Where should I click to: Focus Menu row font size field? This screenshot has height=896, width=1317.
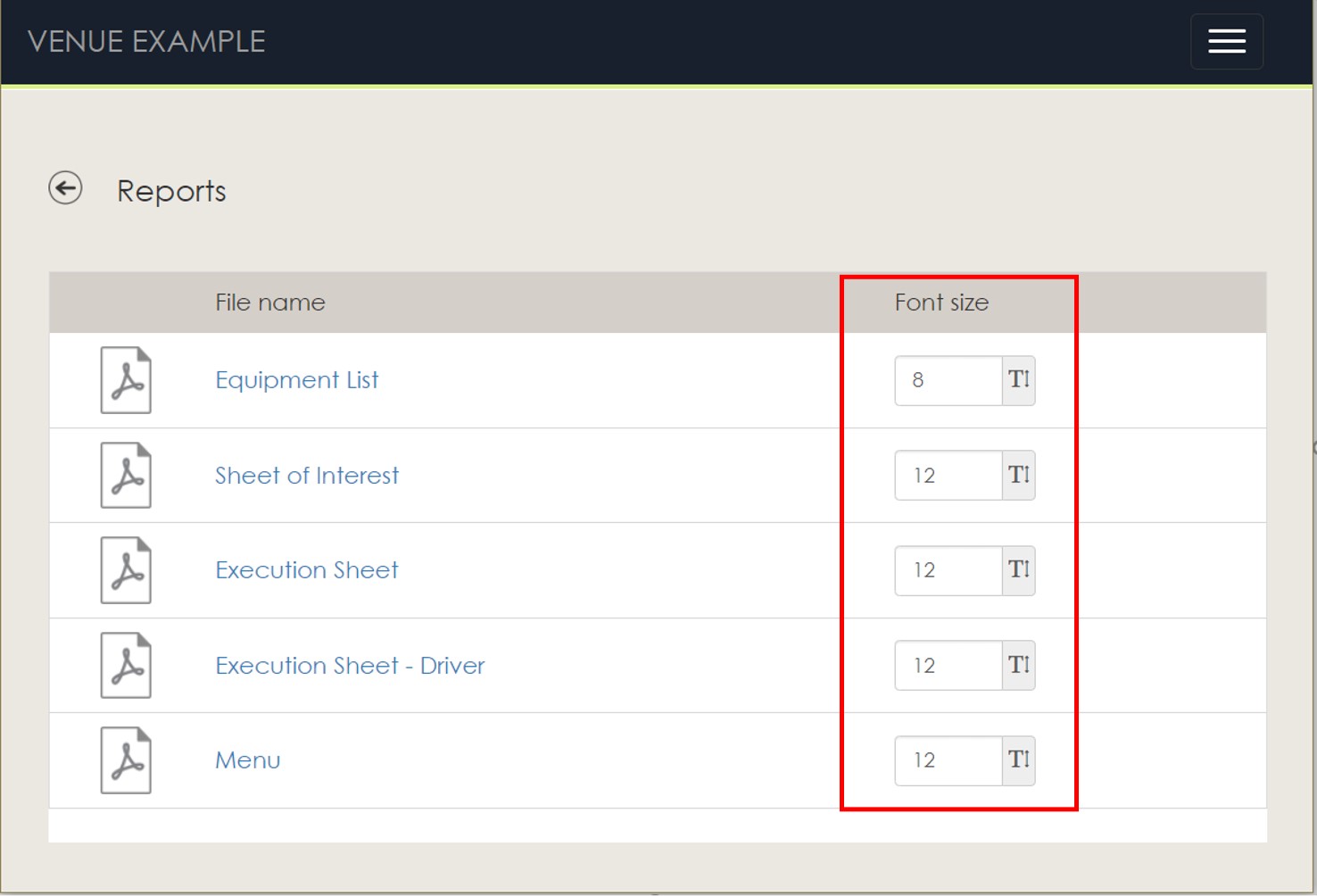click(948, 760)
